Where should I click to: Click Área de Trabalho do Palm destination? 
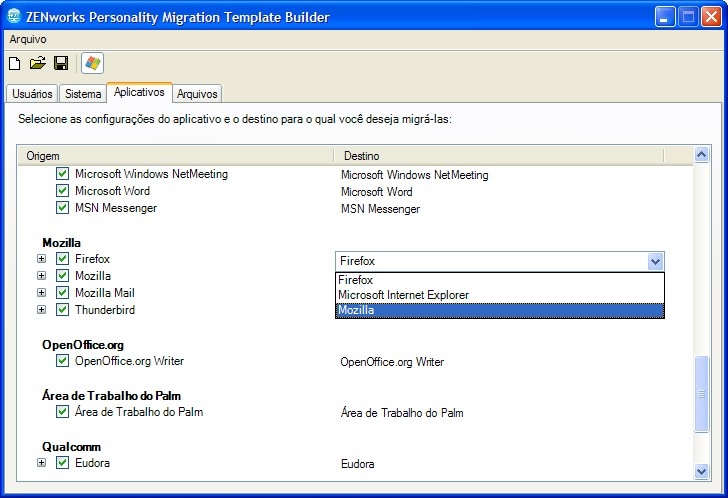pos(402,413)
